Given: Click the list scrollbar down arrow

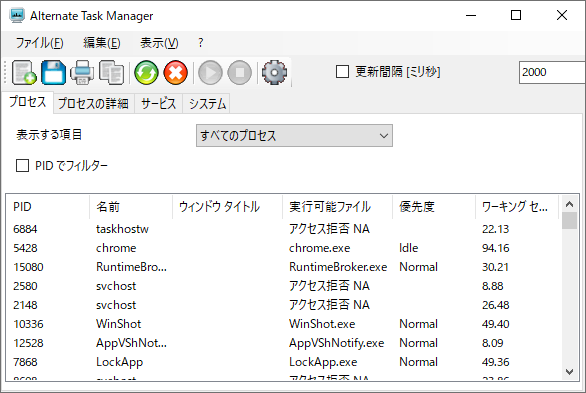Looking at the screenshot, I should click(x=570, y=372).
